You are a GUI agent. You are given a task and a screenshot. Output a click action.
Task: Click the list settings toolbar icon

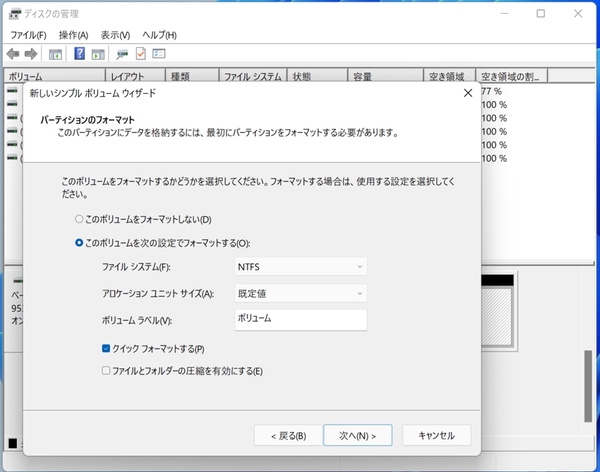[x=159, y=54]
